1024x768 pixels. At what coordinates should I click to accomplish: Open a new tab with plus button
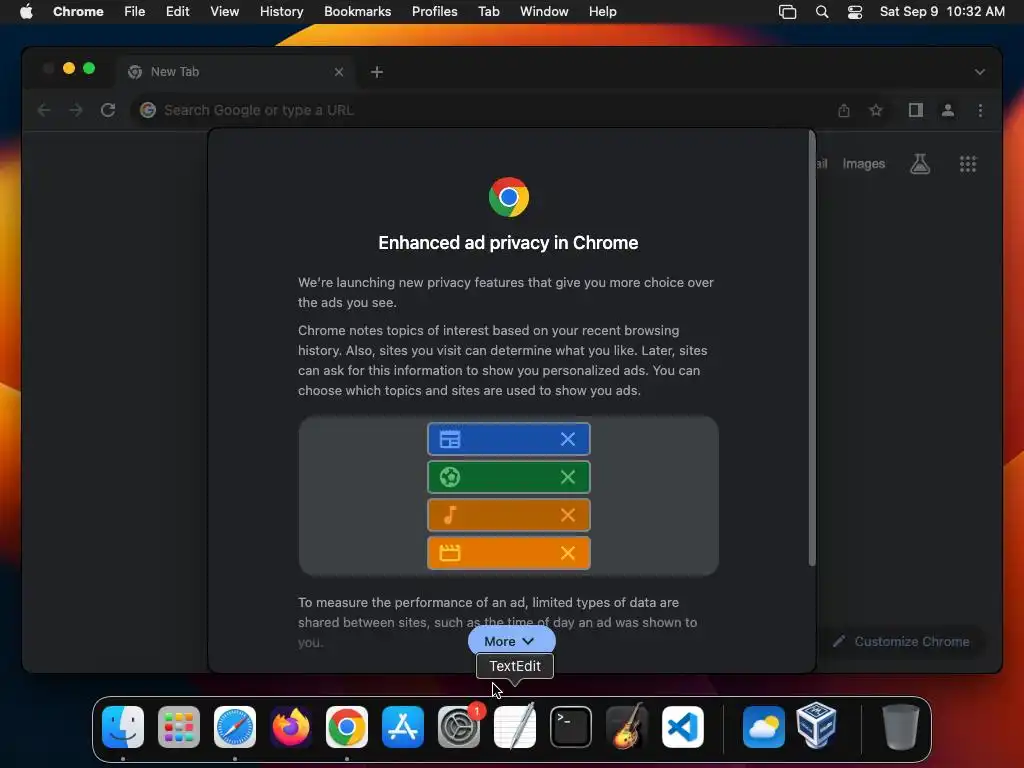(x=377, y=72)
